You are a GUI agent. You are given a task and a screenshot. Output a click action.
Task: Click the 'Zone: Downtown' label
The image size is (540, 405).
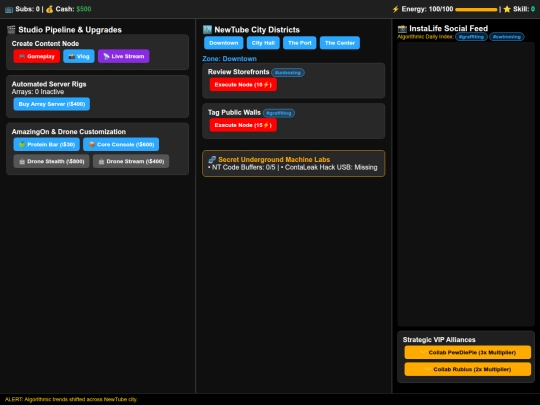[x=229, y=59]
